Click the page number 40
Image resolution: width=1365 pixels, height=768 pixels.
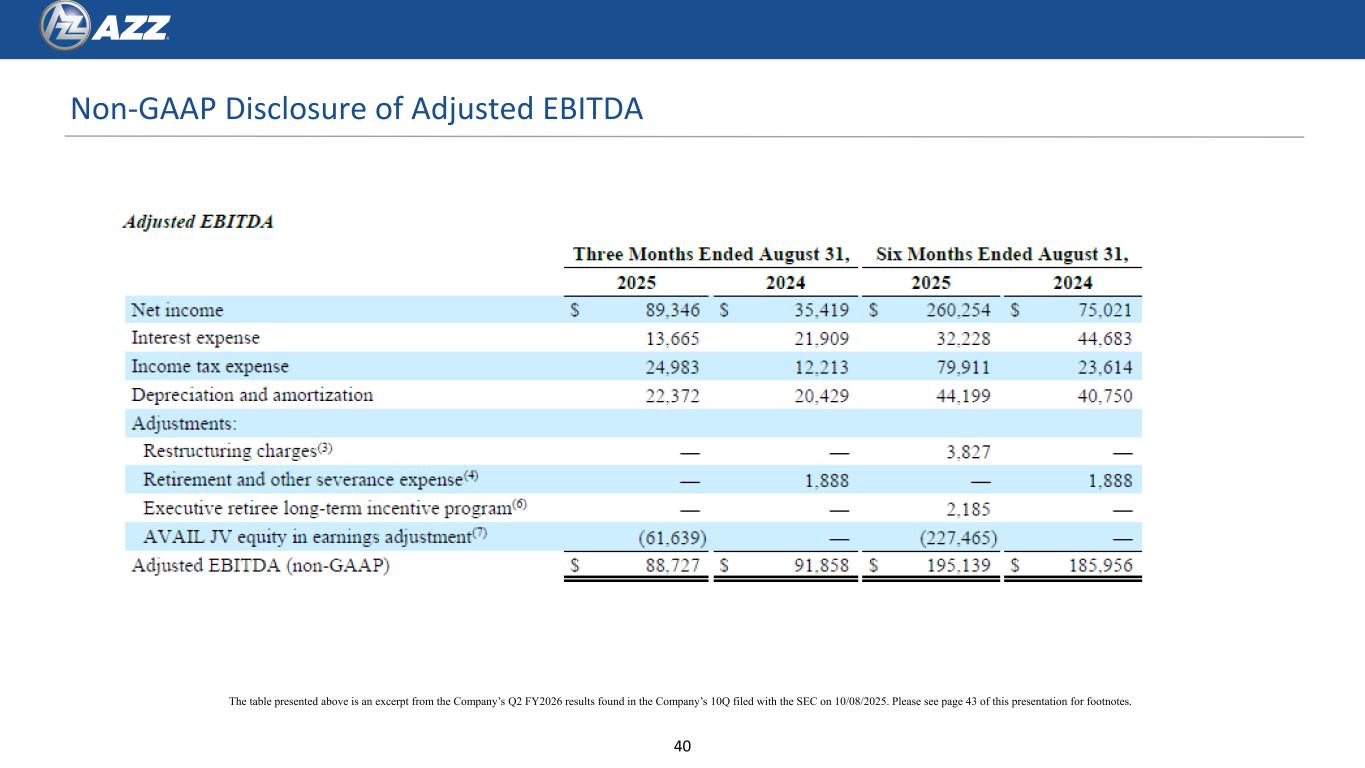point(683,745)
